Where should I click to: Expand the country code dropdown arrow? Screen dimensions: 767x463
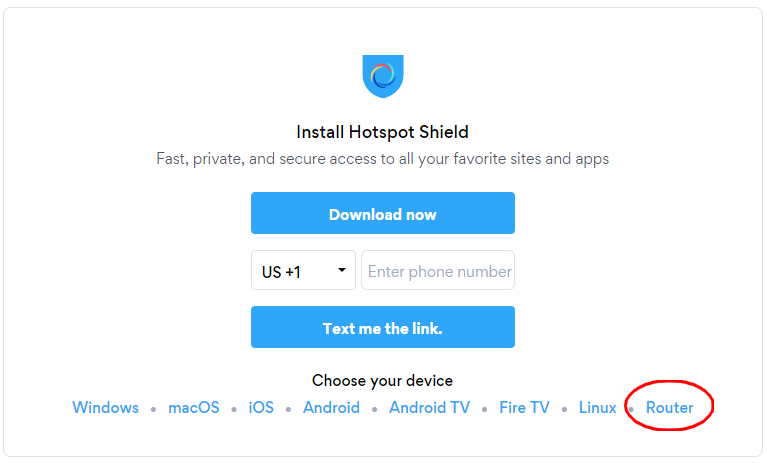point(342,270)
